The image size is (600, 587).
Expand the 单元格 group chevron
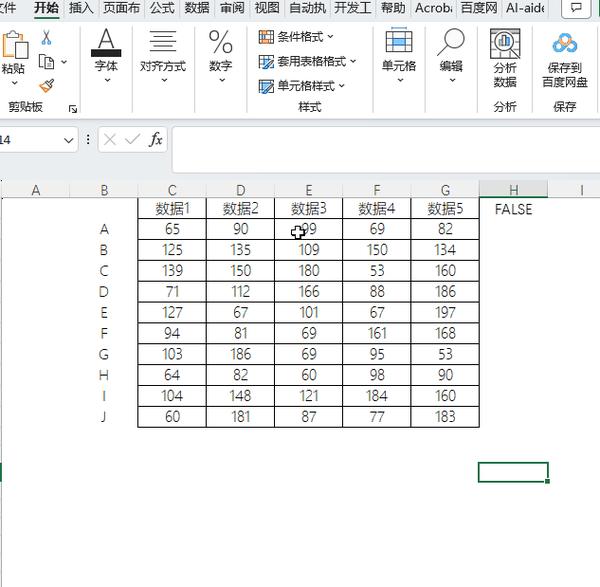[400, 80]
